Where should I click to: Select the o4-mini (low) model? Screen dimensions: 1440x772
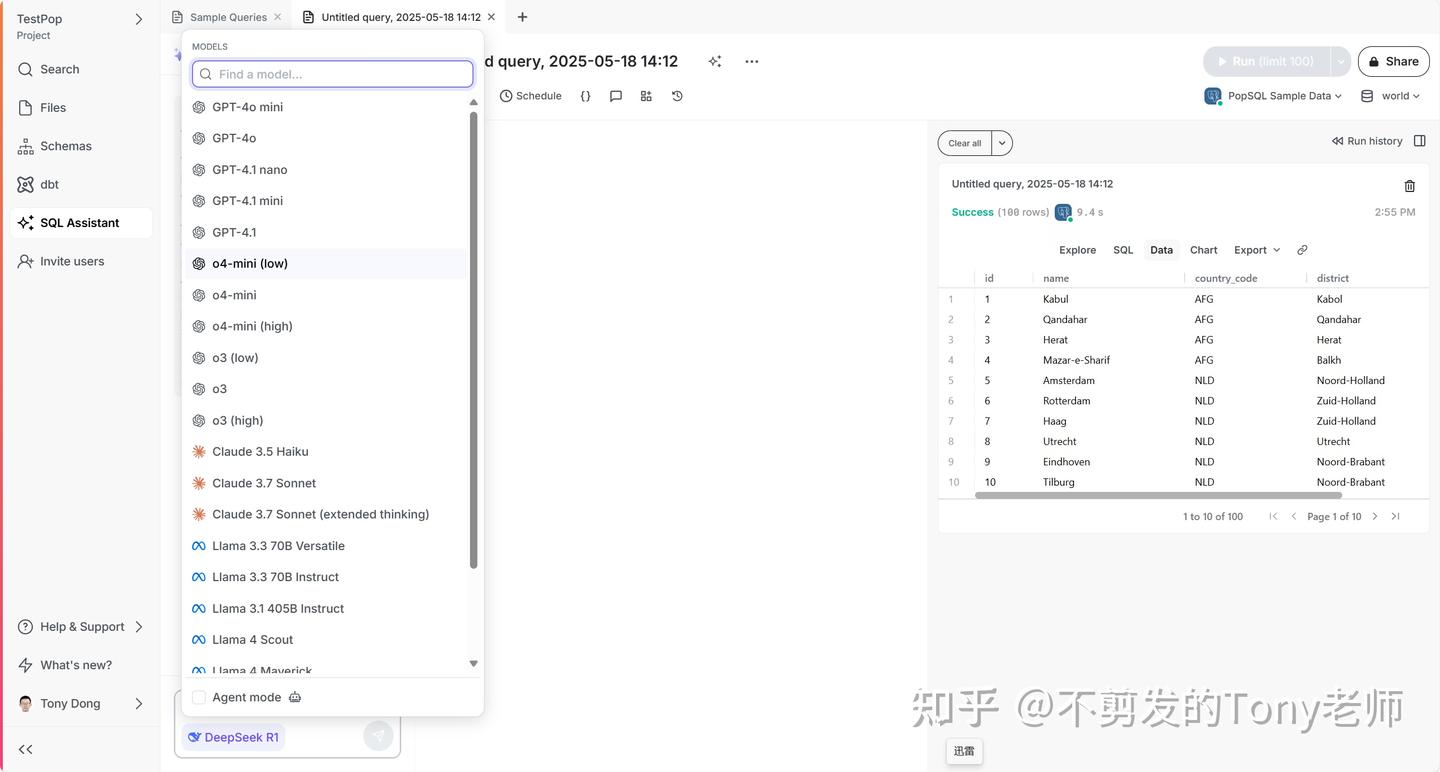pos(250,263)
